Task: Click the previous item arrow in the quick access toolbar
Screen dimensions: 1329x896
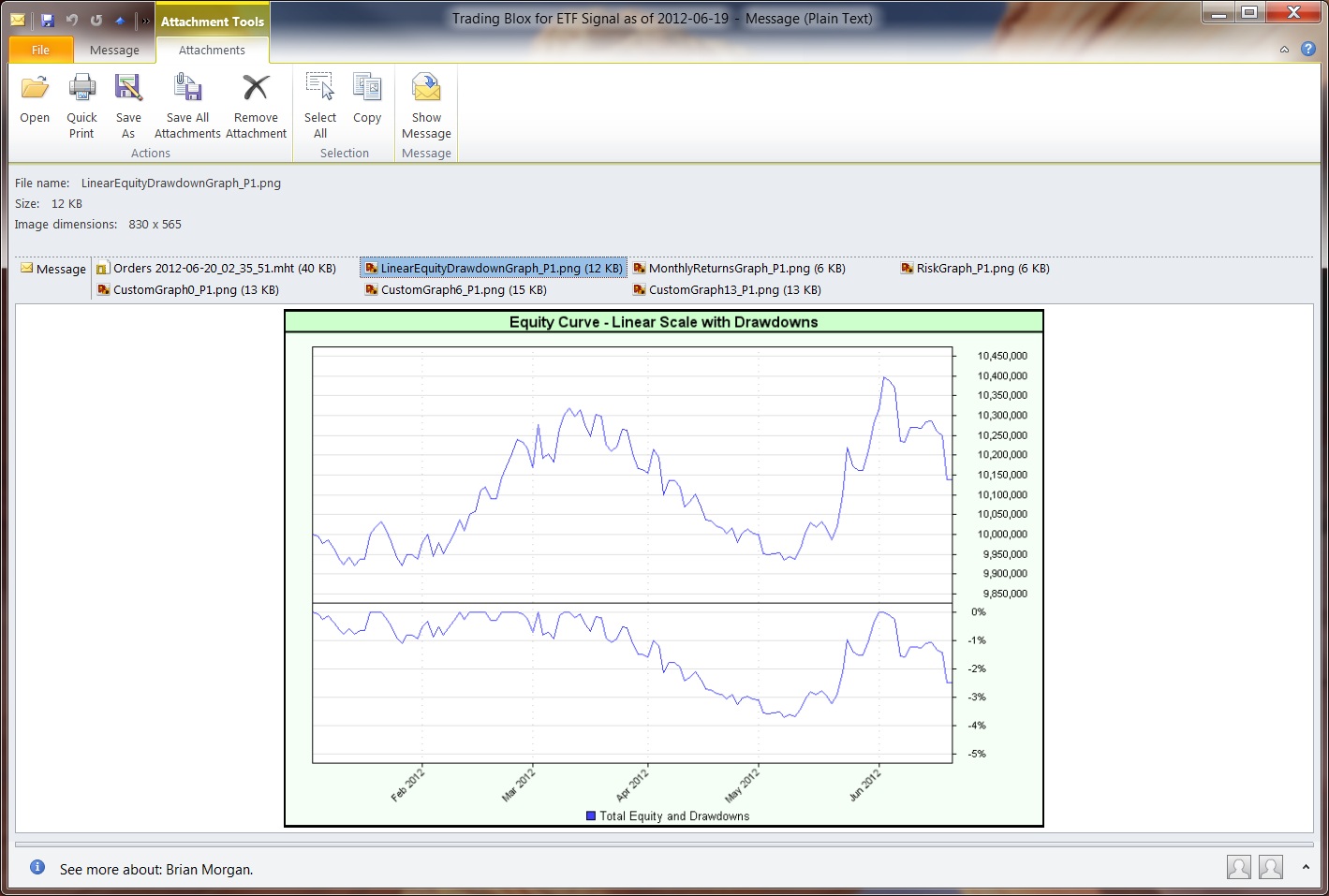Action: (120, 20)
